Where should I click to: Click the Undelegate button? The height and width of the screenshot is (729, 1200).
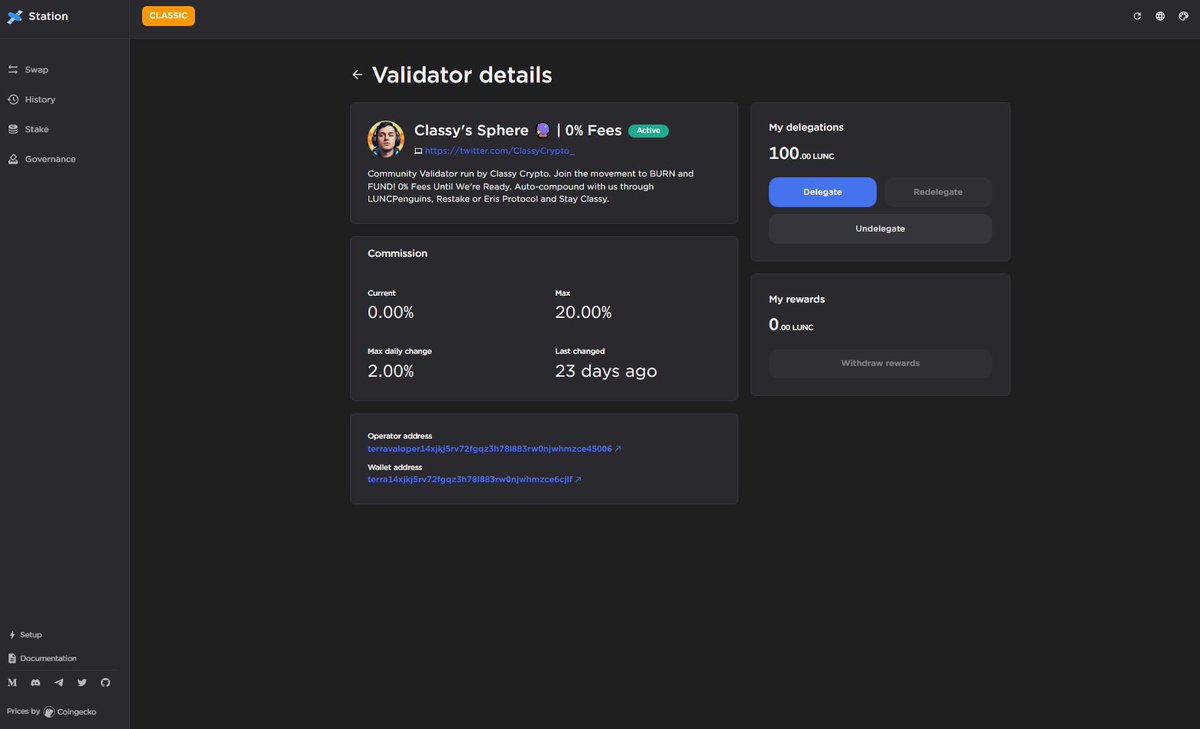(x=880, y=229)
